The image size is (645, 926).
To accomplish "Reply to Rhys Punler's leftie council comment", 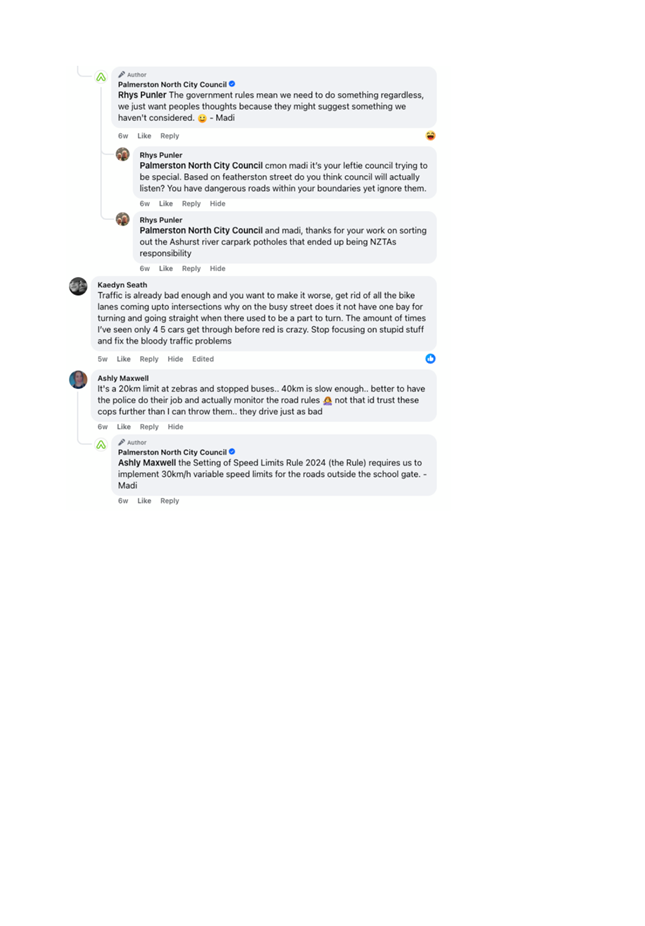I will pyautogui.click(x=191, y=204).
